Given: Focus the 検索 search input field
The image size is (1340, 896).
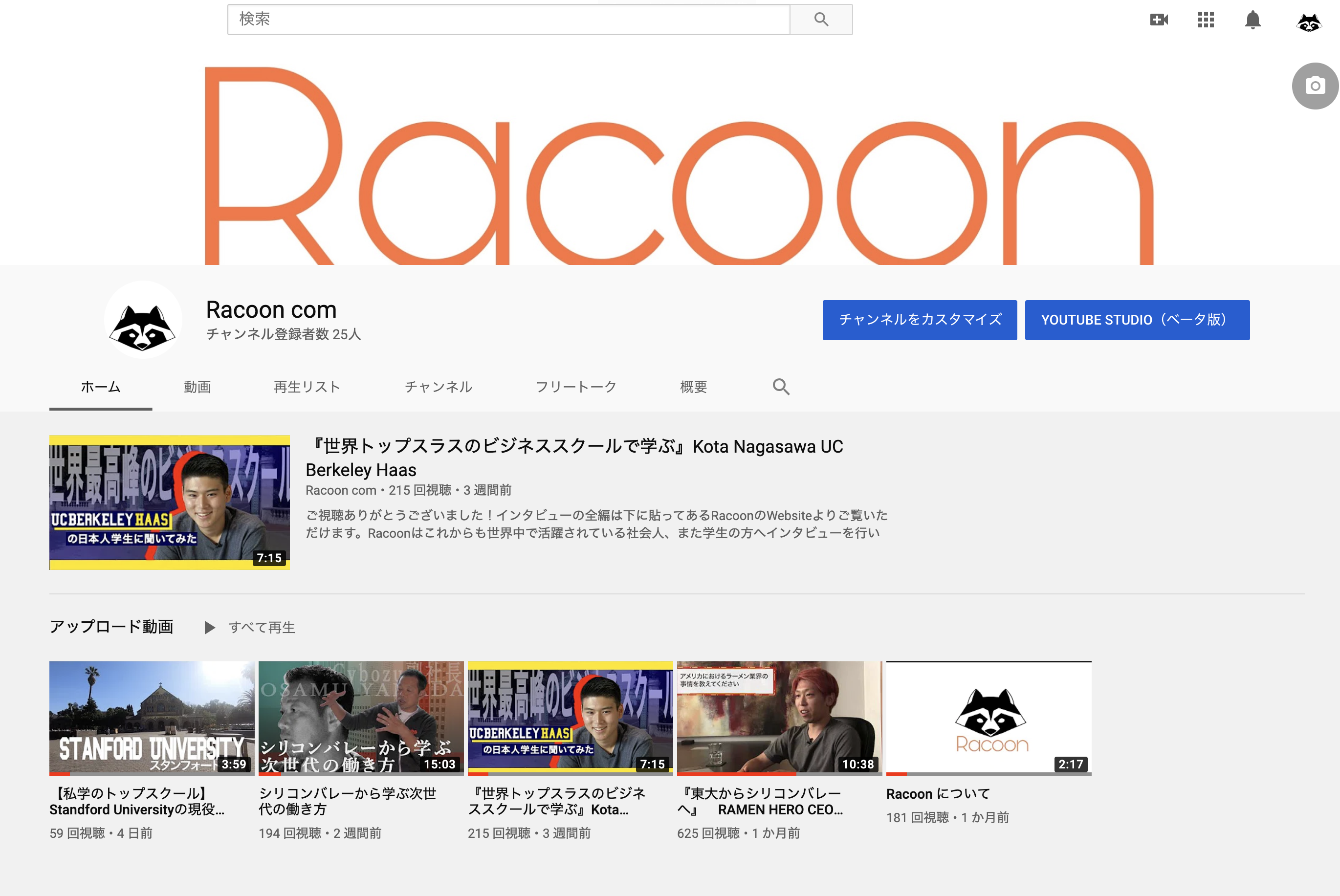Looking at the screenshot, I should click(508, 20).
